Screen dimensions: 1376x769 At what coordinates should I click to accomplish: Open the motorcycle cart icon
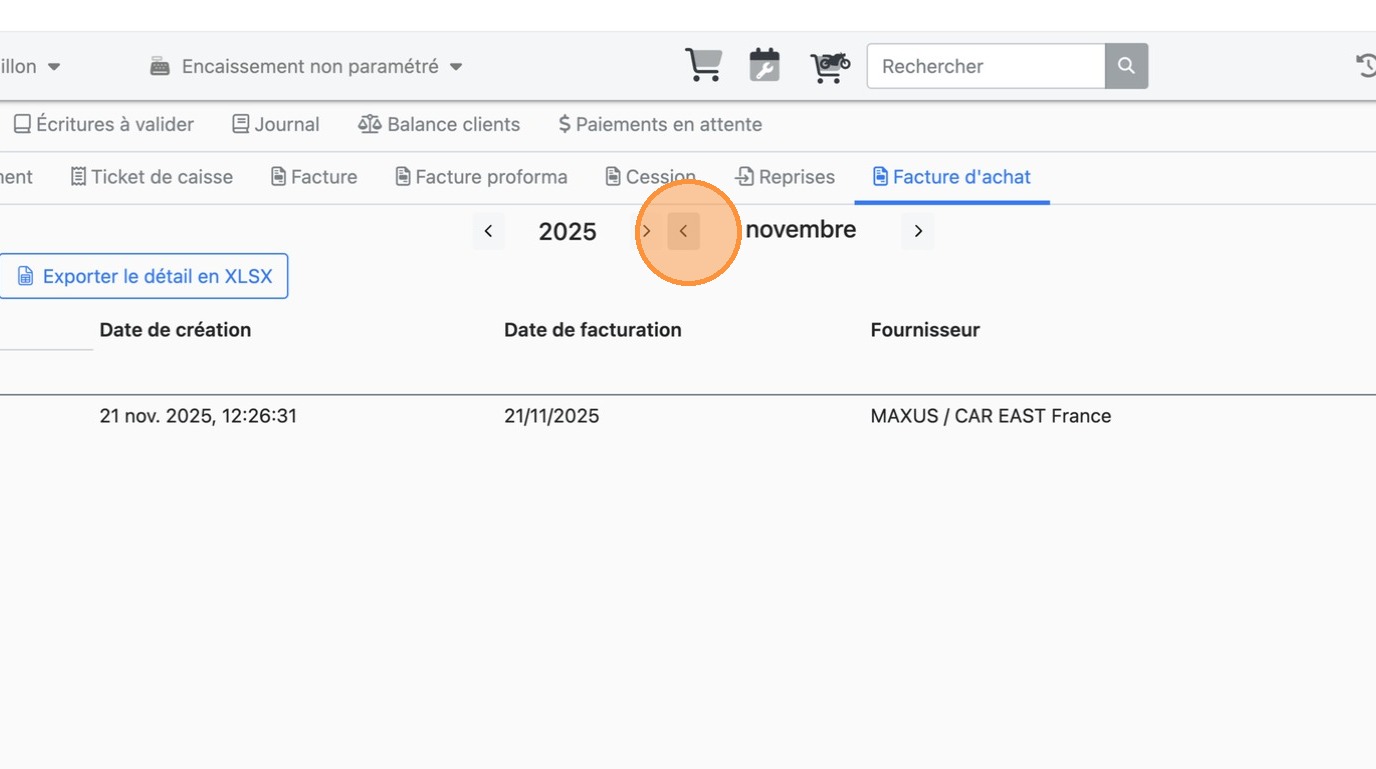coord(829,66)
